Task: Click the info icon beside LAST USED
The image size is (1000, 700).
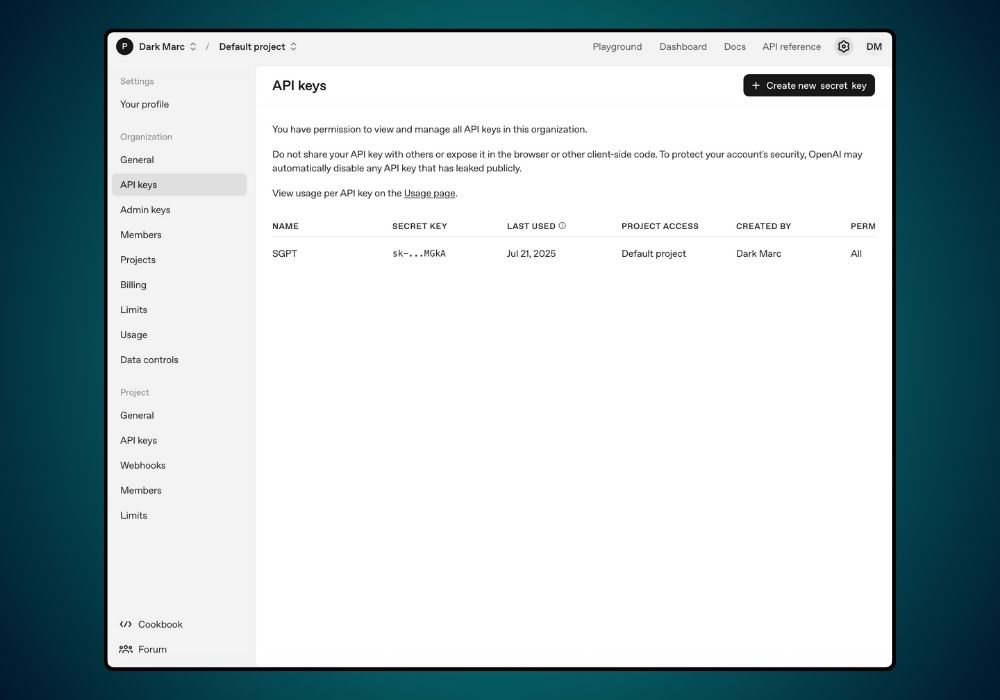Action: [x=560, y=225]
